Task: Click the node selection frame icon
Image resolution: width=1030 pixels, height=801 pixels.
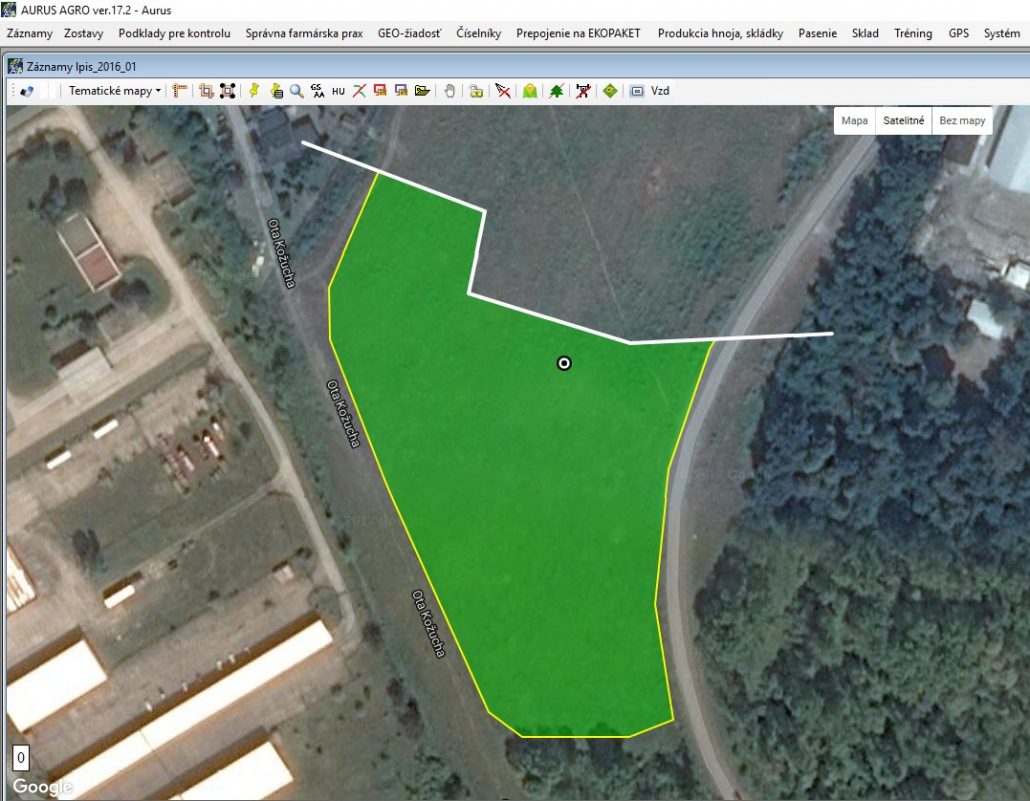Action: click(x=228, y=91)
